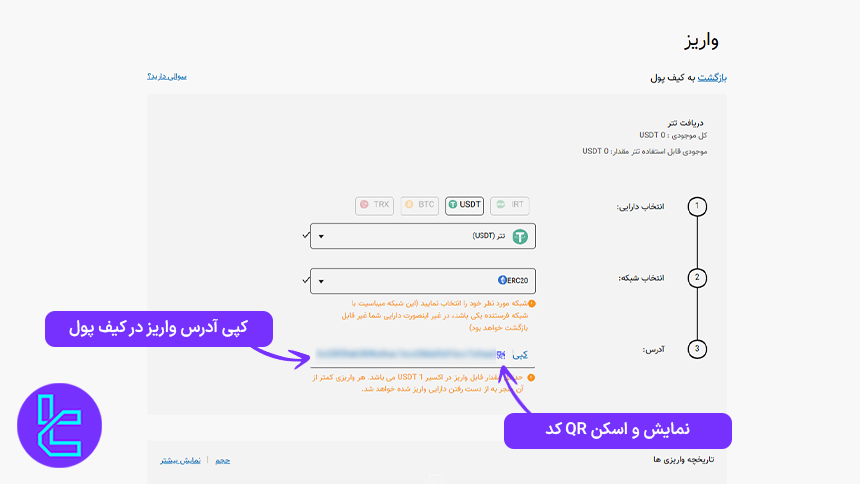Click the blurred deposit address field
The image size is (860, 484).
(x=406, y=354)
